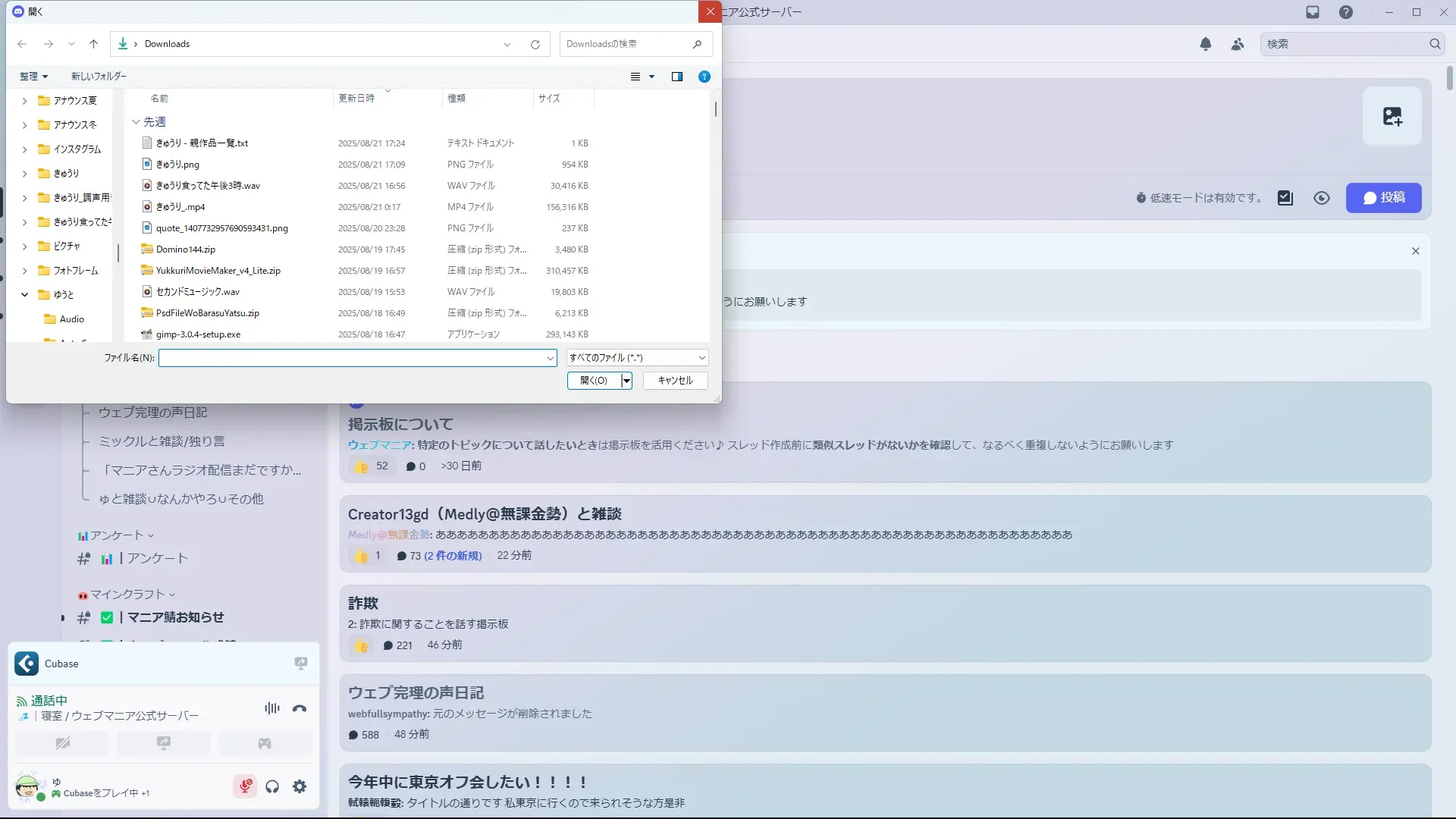Select file Domino144.zip
The image size is (1456, 819).
[x=186, y=249]
